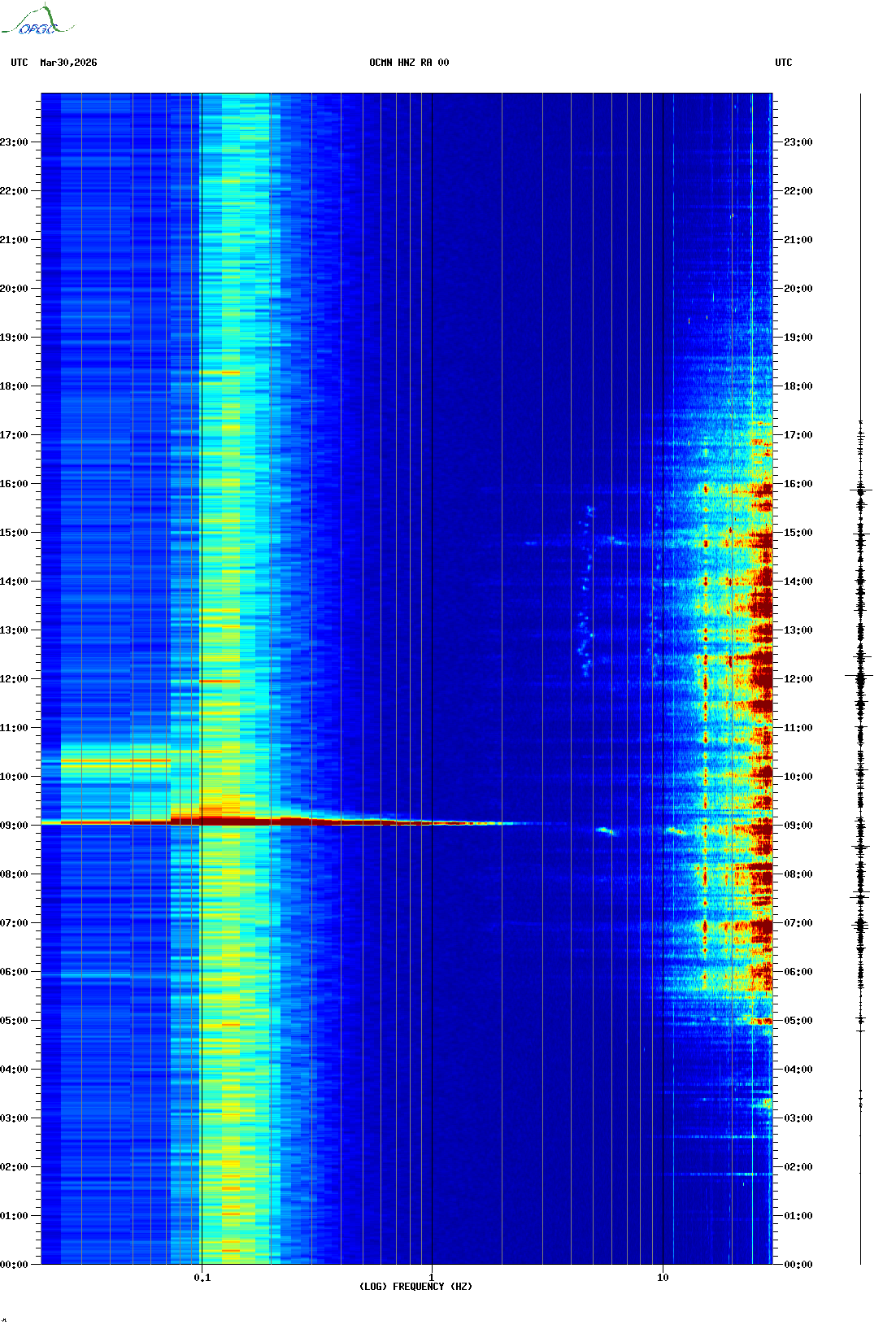Click the 12:00 label on the left axis
The image size is (896, 1329).
click(x=14, y=679)
